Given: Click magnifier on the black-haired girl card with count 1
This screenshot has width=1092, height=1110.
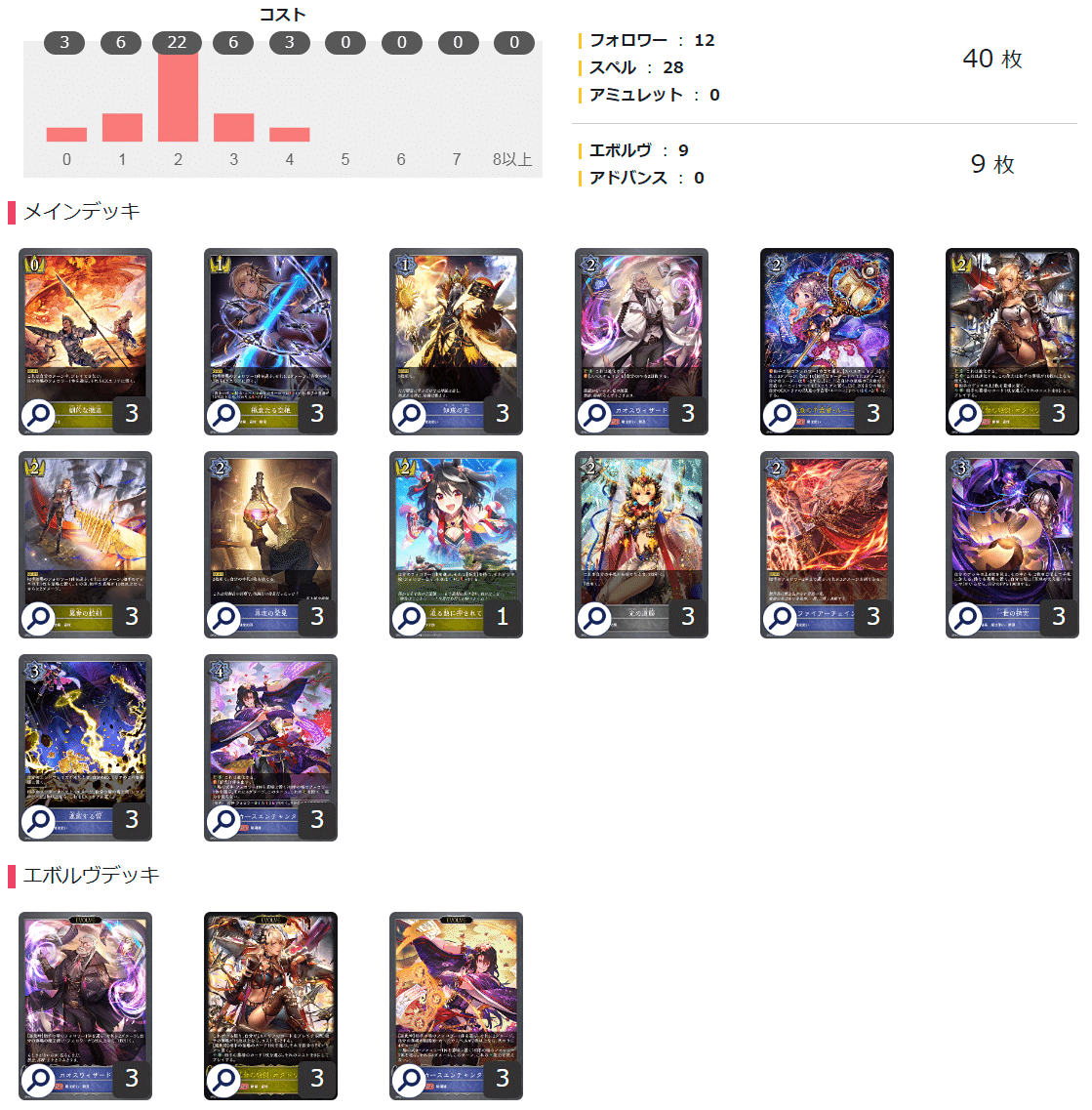Looking at the screenshot, I should (x=409, y=619).
